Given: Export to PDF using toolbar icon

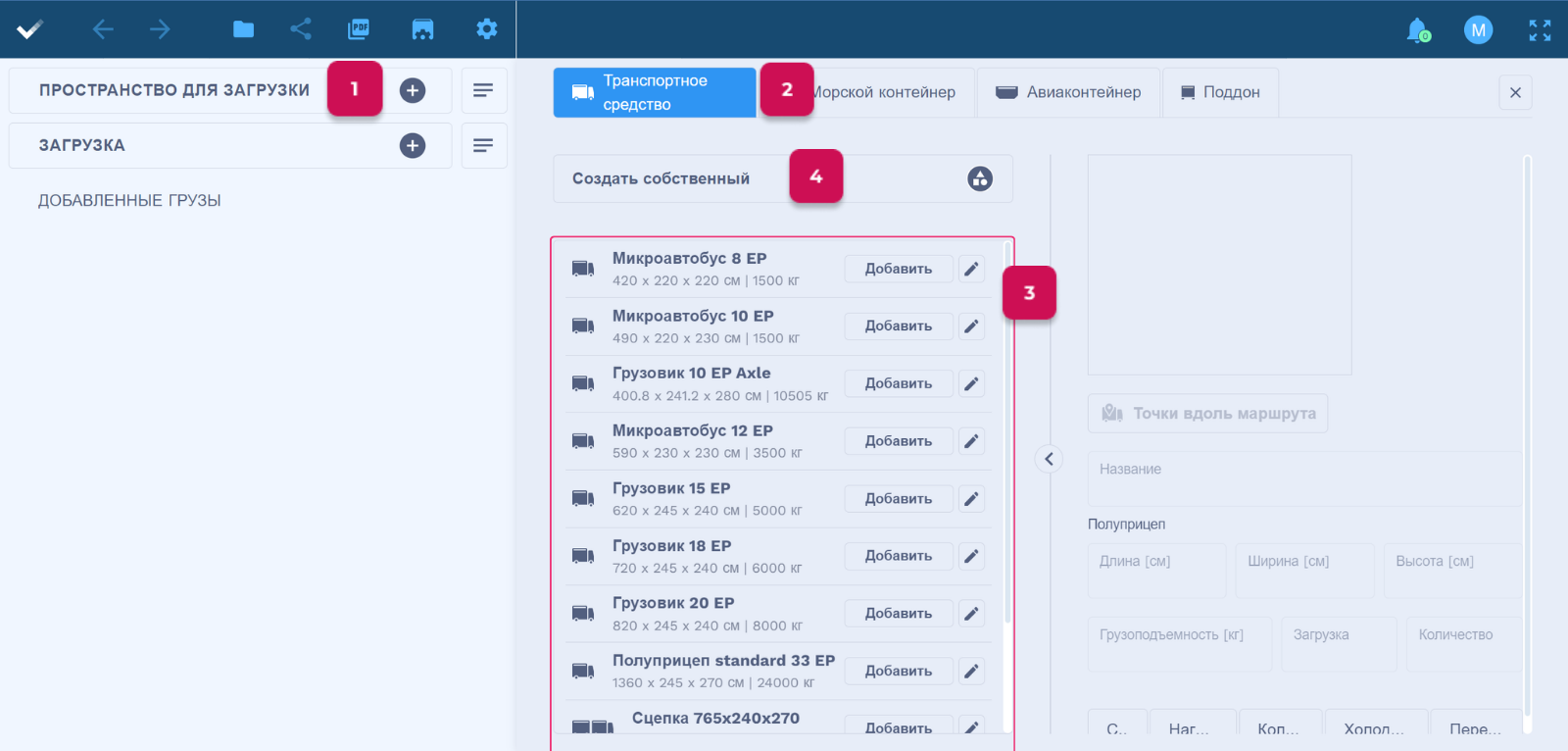Looking at the screenshot, I should 359,29.
